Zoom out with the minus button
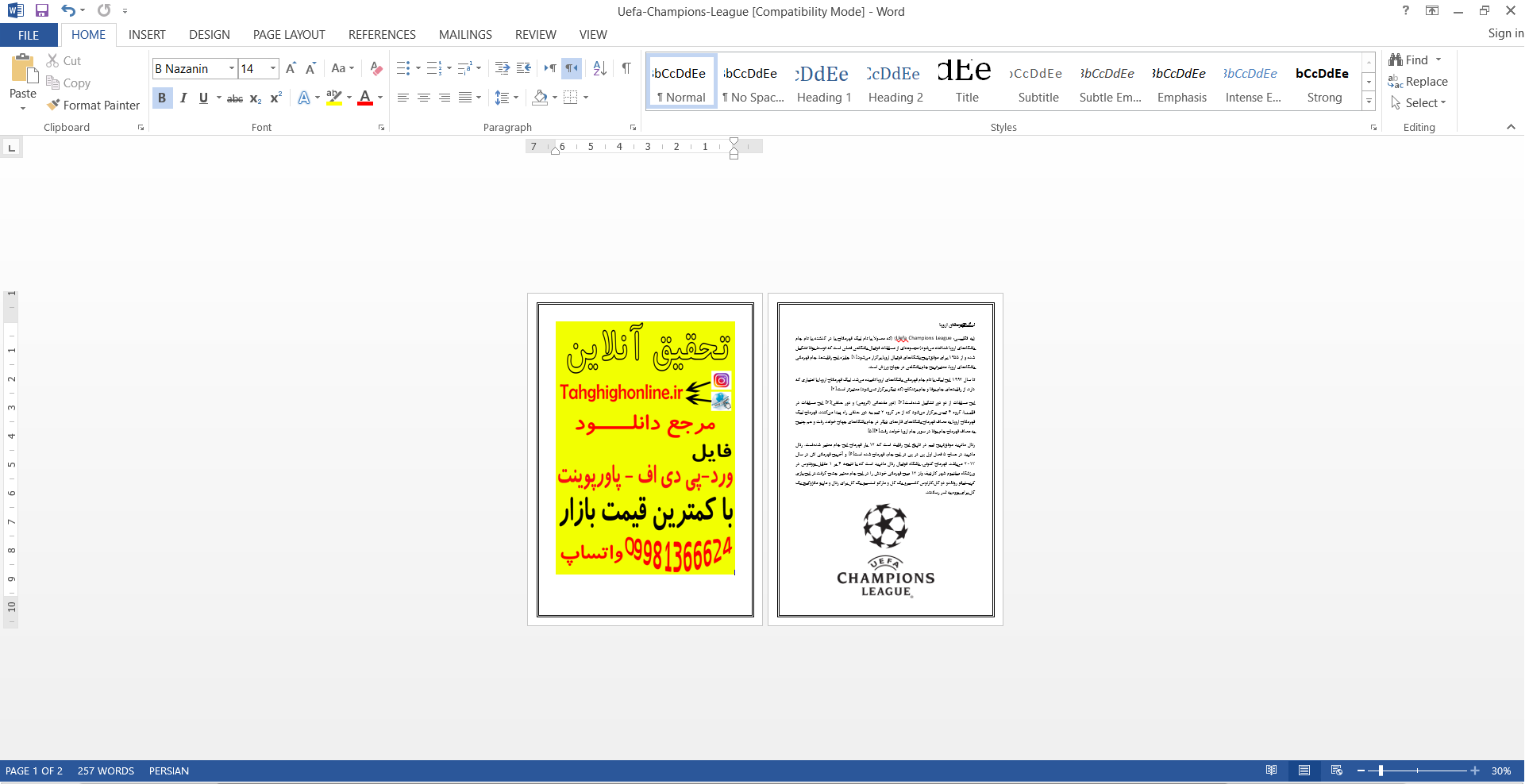The width and height of the screenshot is (1529, 784). (x=1361, y=771)
